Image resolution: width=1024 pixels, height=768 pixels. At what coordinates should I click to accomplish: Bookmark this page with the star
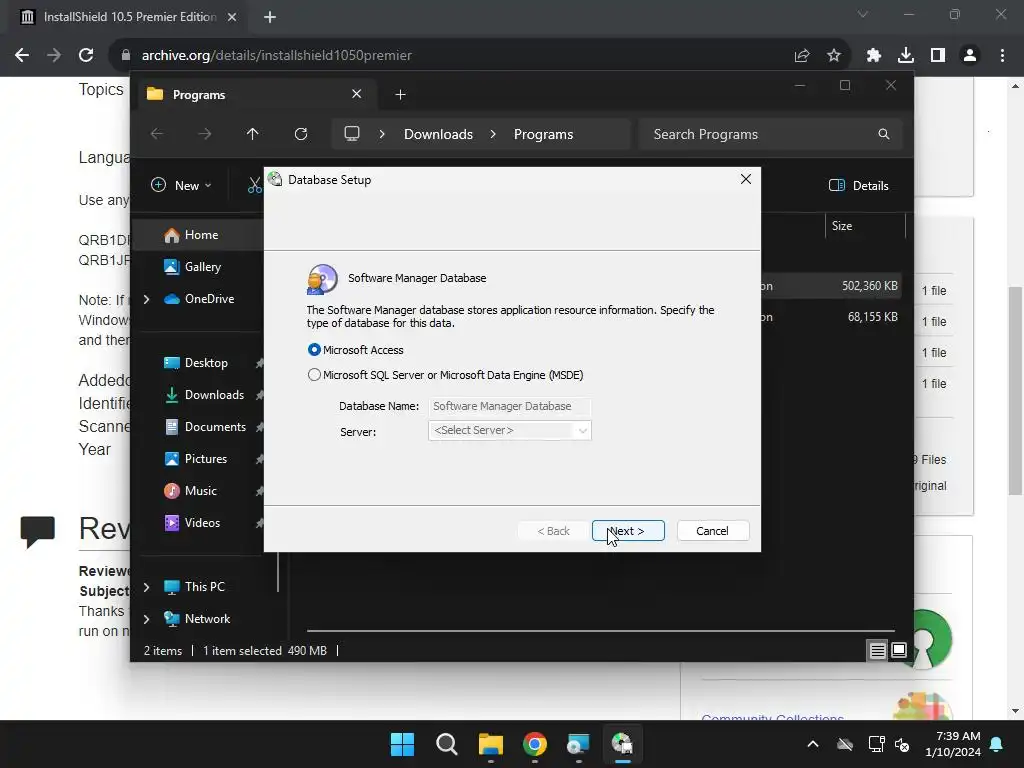(x=834, y=56)
